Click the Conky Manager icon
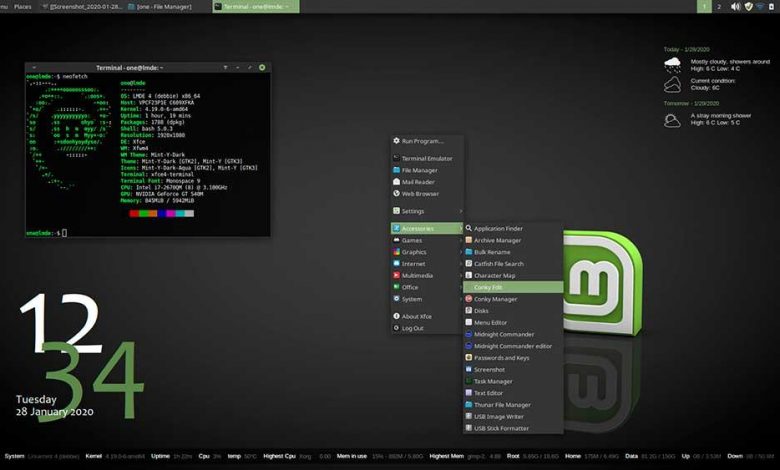 [469, 299]
